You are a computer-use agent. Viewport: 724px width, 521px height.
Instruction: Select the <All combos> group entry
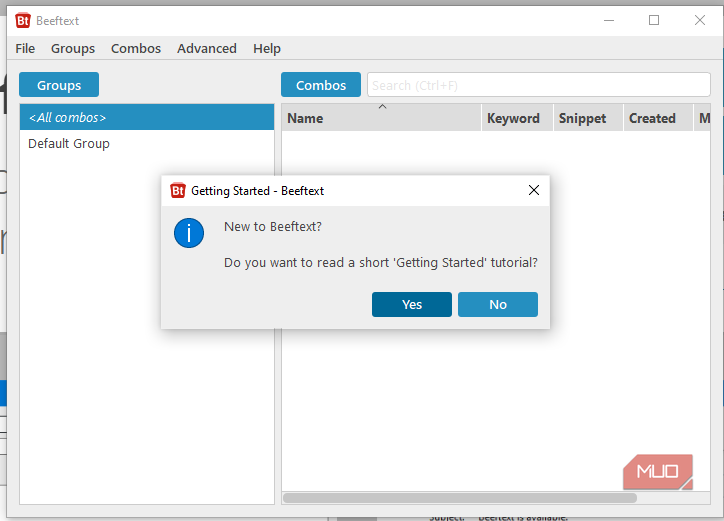tap(147, 117)
